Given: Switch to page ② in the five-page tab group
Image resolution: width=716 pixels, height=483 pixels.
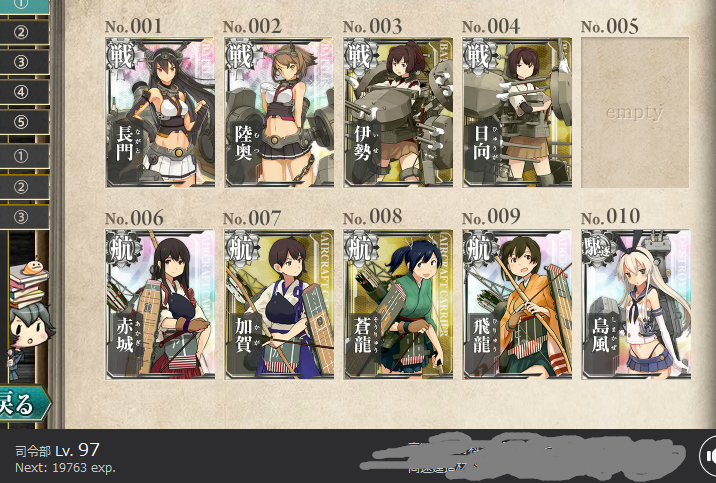Looking at the screenshot, I should (x=24, y=32).
